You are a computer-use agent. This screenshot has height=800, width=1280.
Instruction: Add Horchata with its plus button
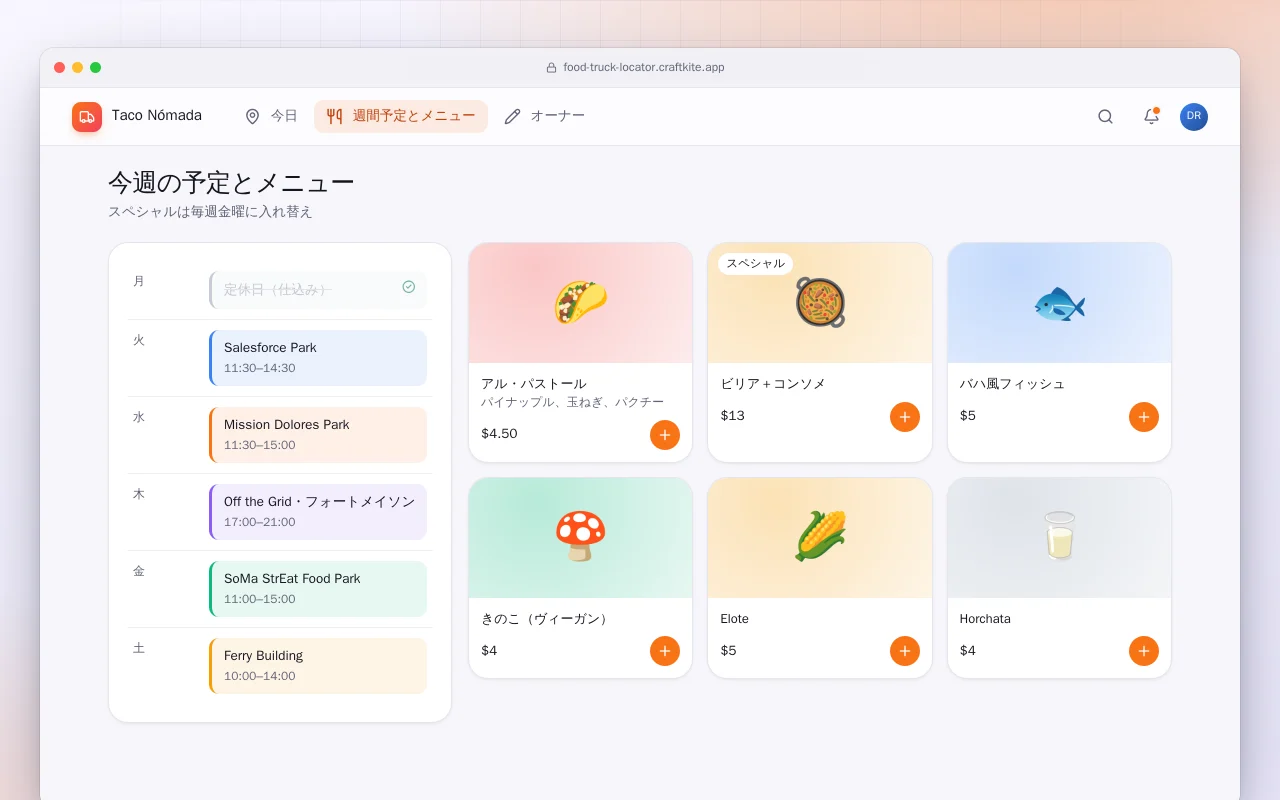click(1144, 651)
